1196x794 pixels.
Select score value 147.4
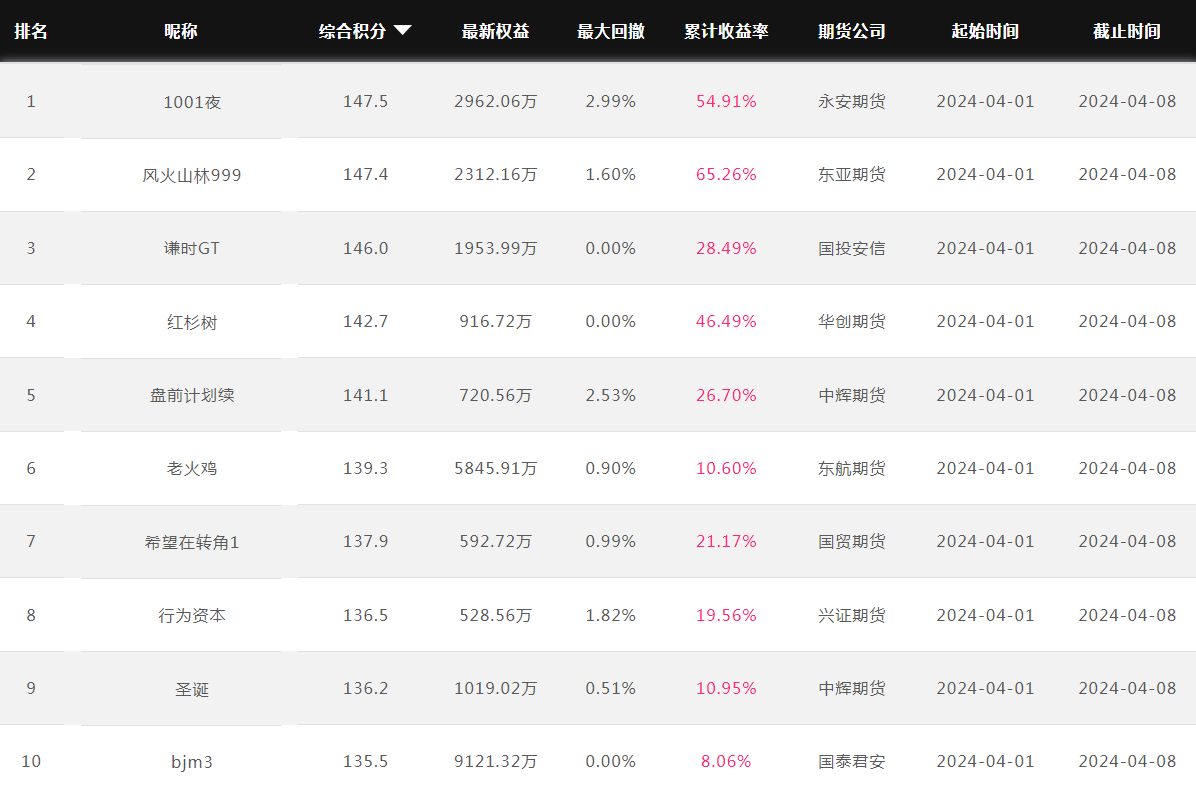click(x=365, y=175)
